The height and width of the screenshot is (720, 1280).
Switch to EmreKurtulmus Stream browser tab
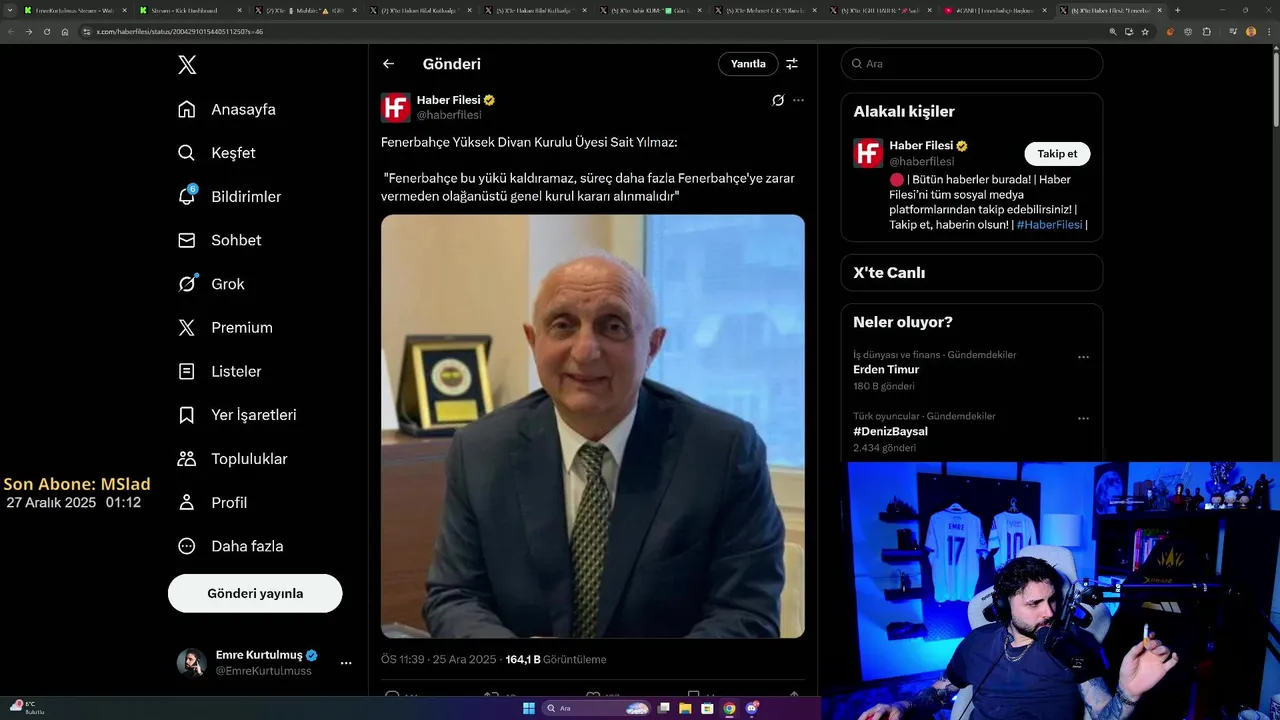click(75, 10)
